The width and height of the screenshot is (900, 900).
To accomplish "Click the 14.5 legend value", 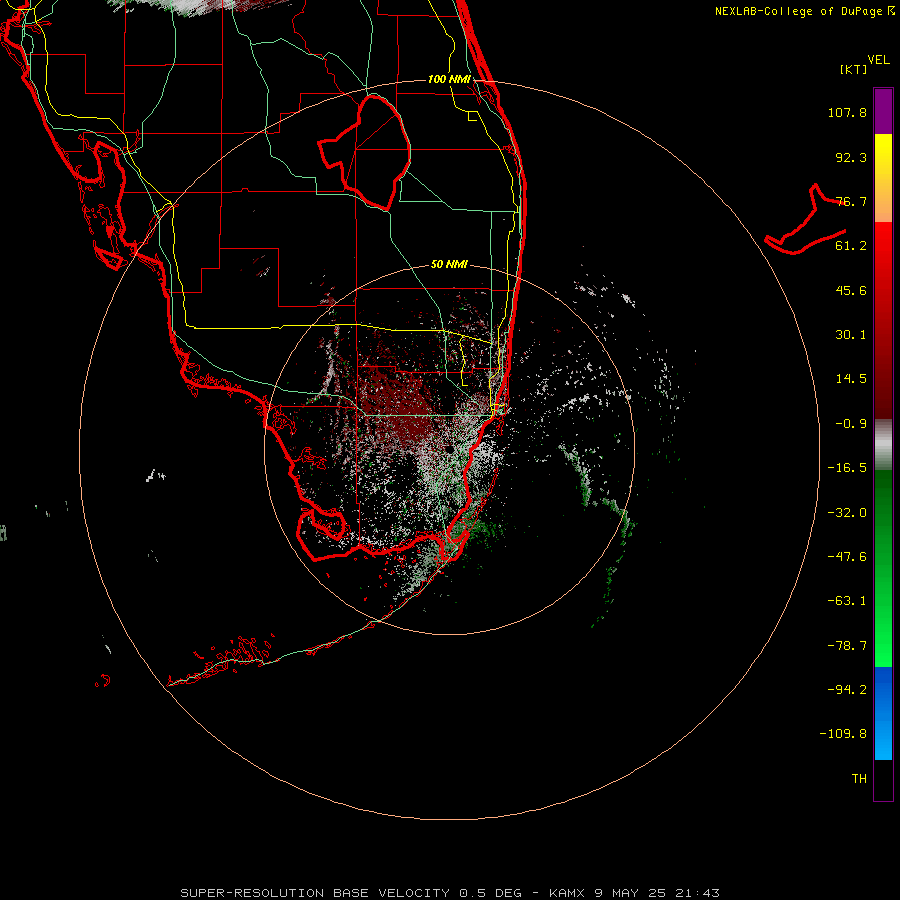I will pyautogui.click(x=851, y=379).
